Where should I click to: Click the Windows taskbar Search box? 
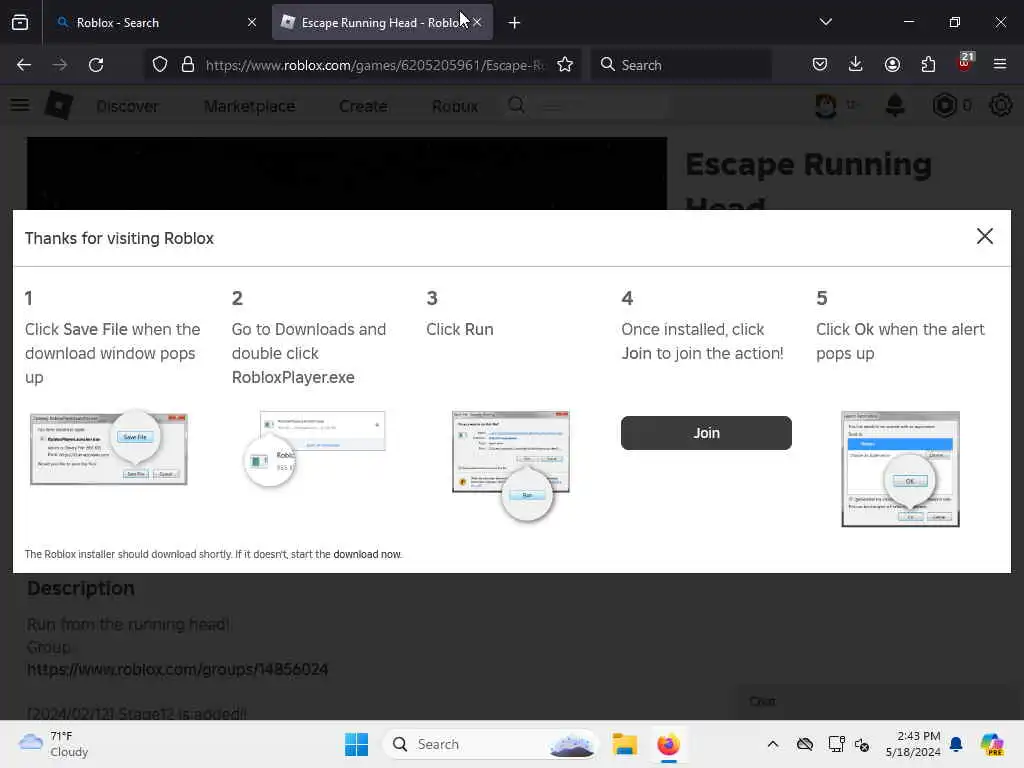click(x=490, y=744)
